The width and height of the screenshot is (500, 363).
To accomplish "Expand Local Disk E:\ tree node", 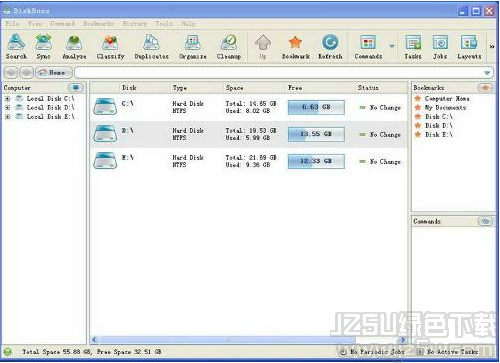I will pyautogui.click(x=7, y=117).
